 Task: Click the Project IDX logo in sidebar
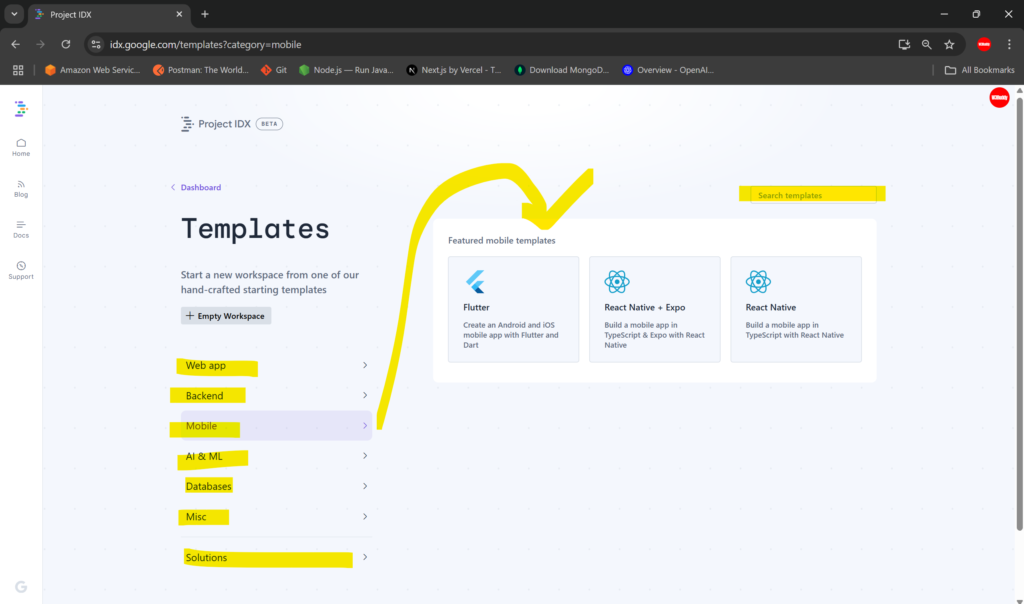pyautogui.click(x=21, y=108)
